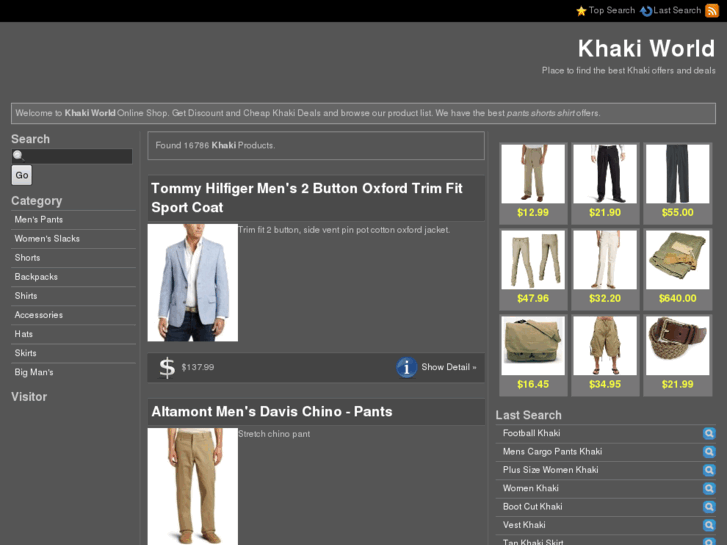Open the $16.45 messenger bag thumbnail

click(x=533, y=346)
